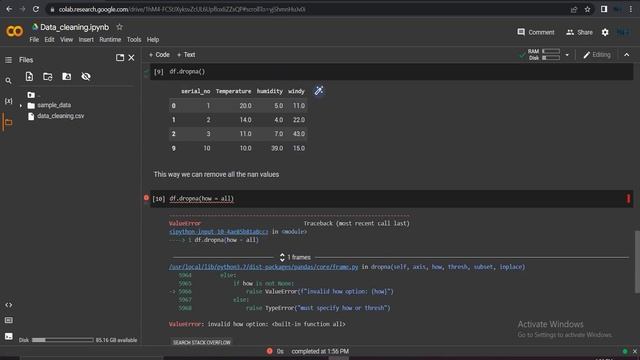The height and width of the screenshot is (360, 640).
Task: Reload the browser page
Action: [x=36, y=9]
